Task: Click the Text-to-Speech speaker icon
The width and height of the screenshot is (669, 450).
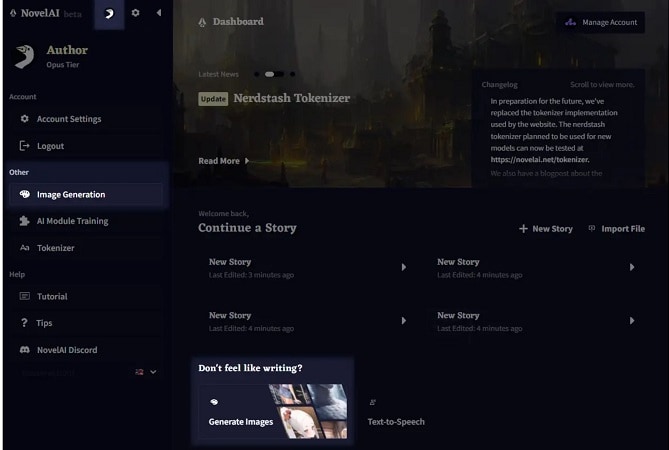Action: tap(372, 402)
